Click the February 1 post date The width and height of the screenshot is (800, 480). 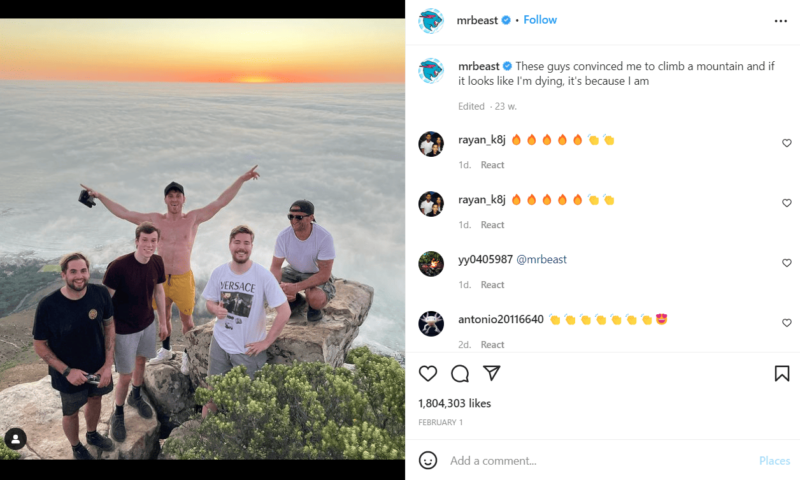tap(441, 423)
